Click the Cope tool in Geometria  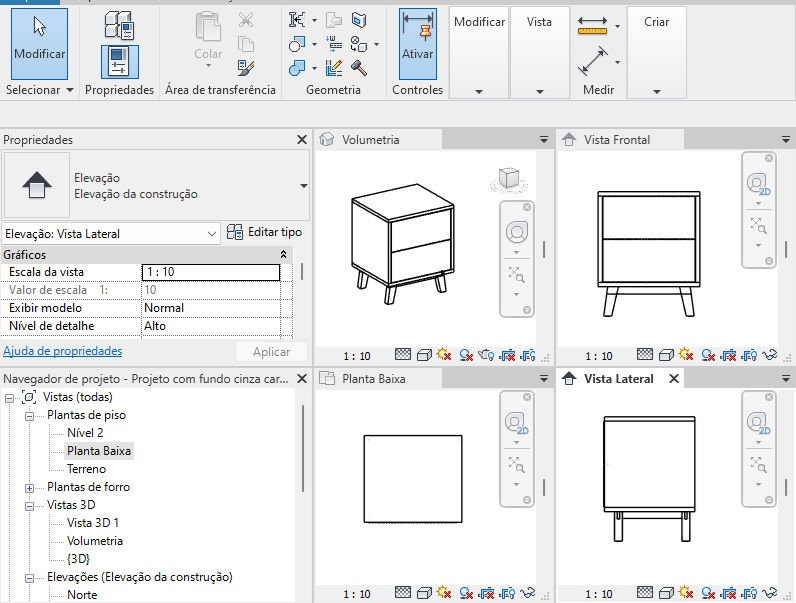(297, 20)
